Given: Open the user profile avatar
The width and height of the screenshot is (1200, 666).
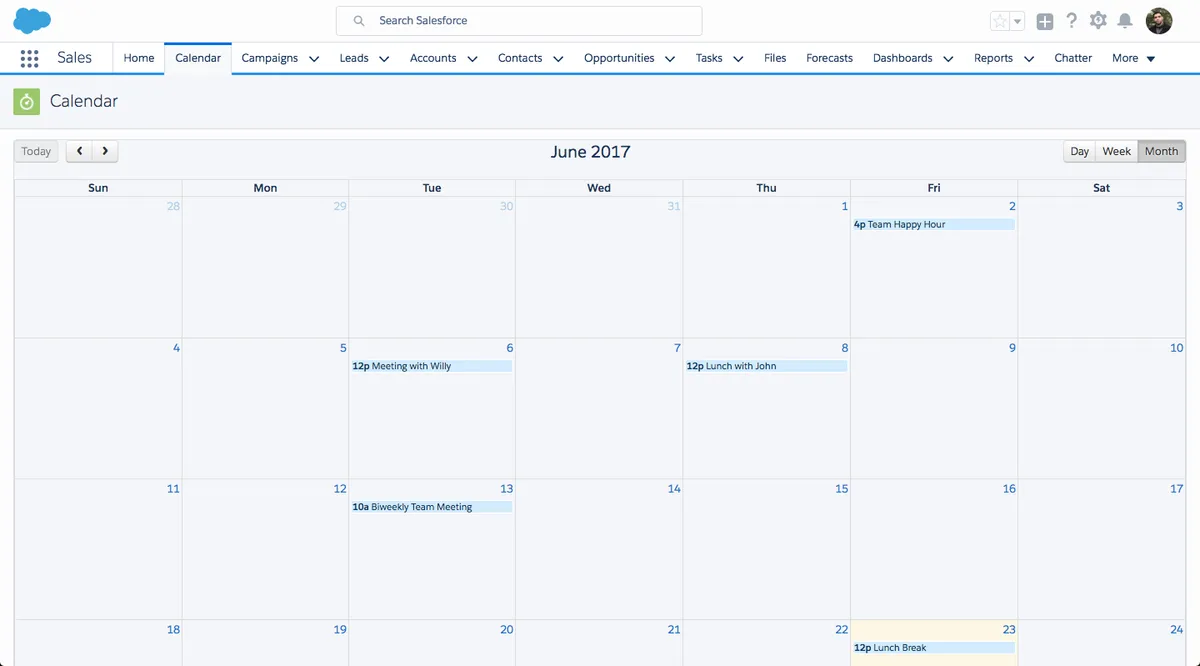Looking at the screenshot, I should (x=1159, y=21).
